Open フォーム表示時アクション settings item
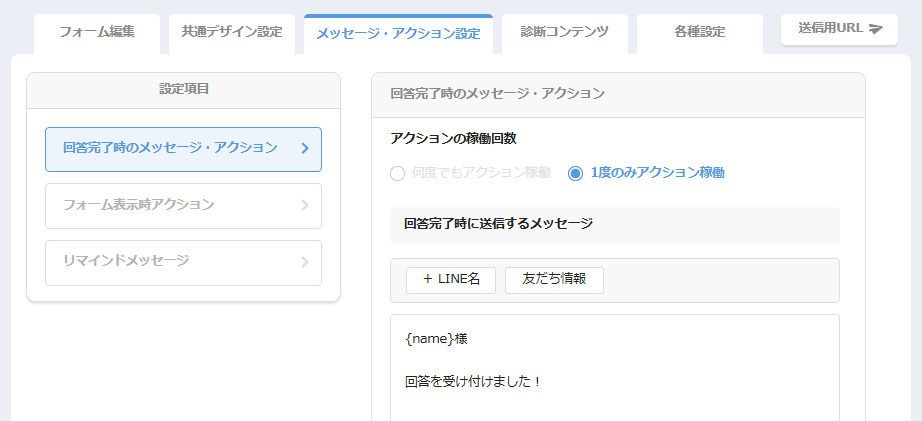This screenshot has height=421, width=922. click(x=183, y=206)
